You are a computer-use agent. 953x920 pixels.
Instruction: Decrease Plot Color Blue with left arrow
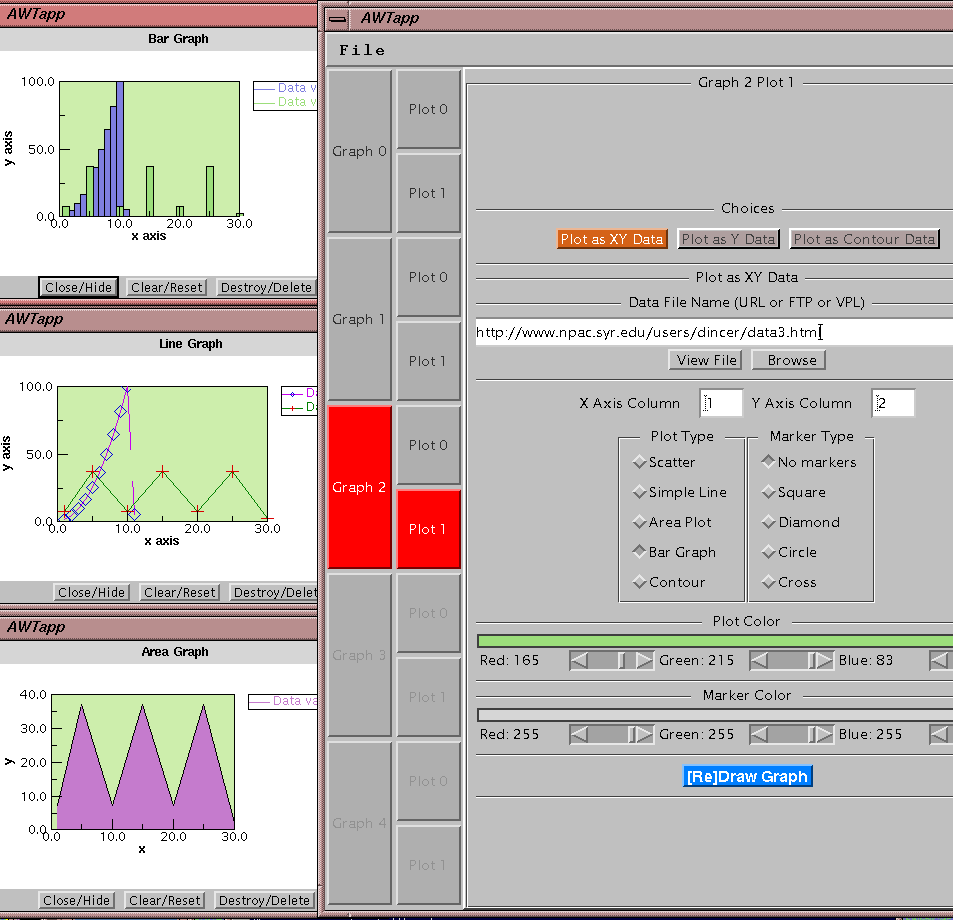940,660
